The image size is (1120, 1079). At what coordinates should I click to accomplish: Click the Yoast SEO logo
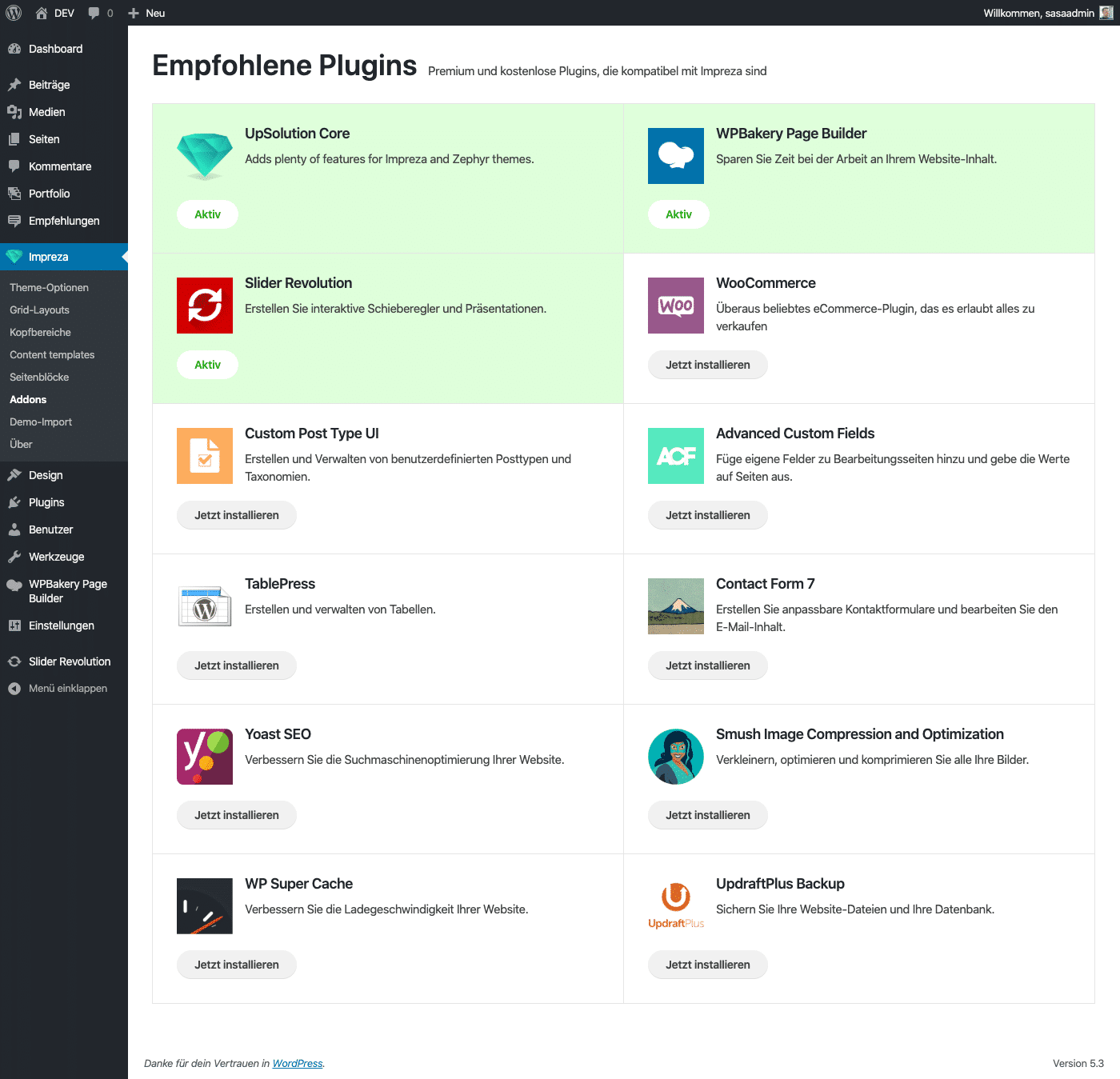point(205,757)
